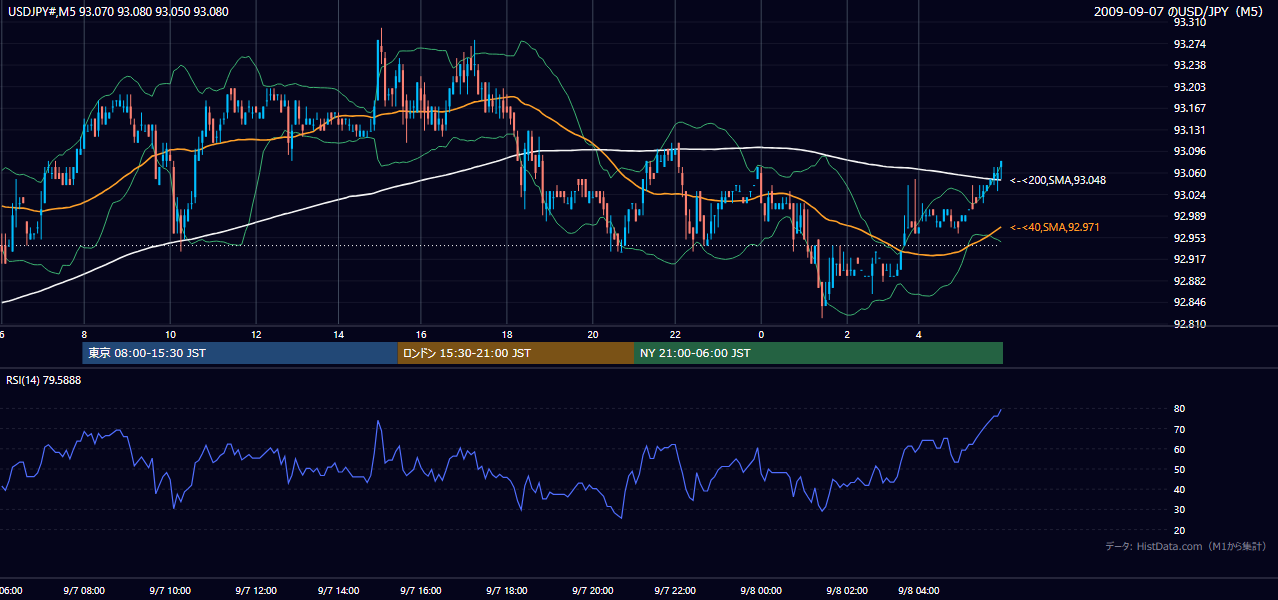Click the London 15:30-21:00 JST session bar
The width and height of the screenshot is (1278, 600).
click(516, 353)
